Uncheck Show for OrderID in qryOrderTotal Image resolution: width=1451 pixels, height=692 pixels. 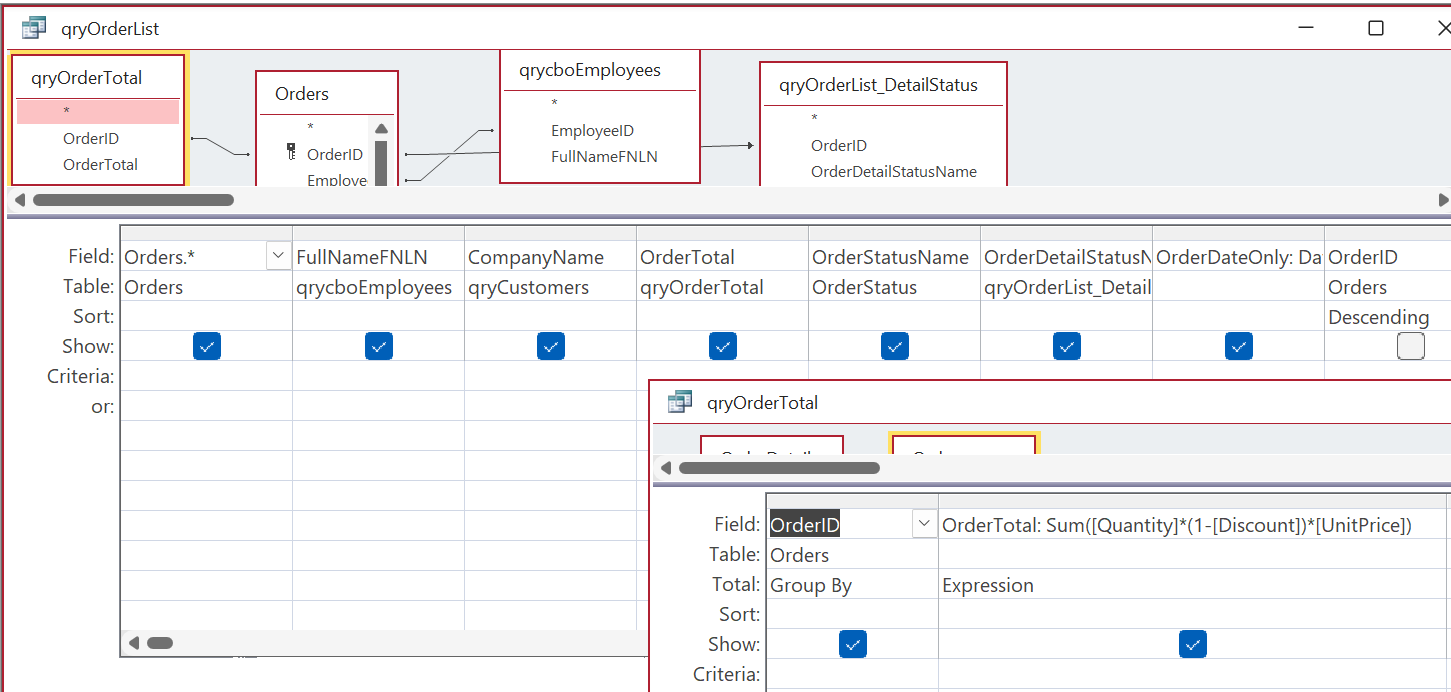tap(853, 644)
